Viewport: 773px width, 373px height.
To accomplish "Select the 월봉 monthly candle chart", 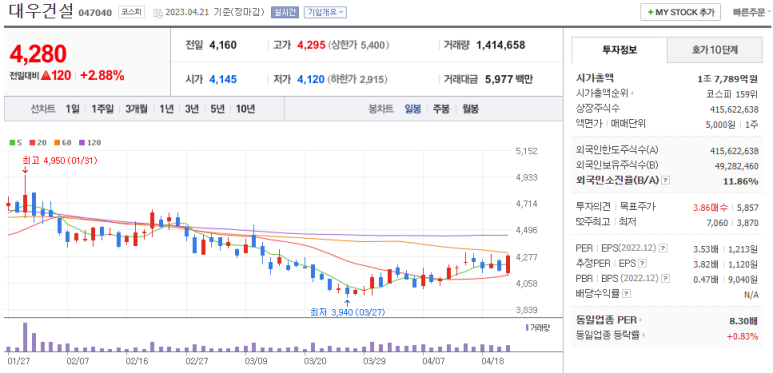I will 470,109.
